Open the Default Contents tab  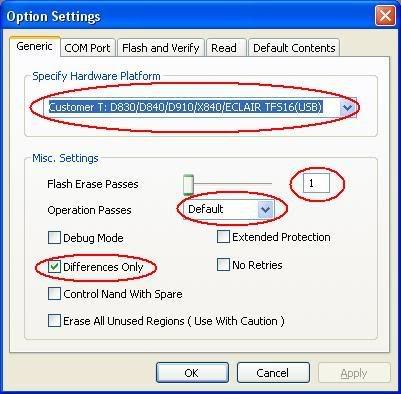point(294,48)
